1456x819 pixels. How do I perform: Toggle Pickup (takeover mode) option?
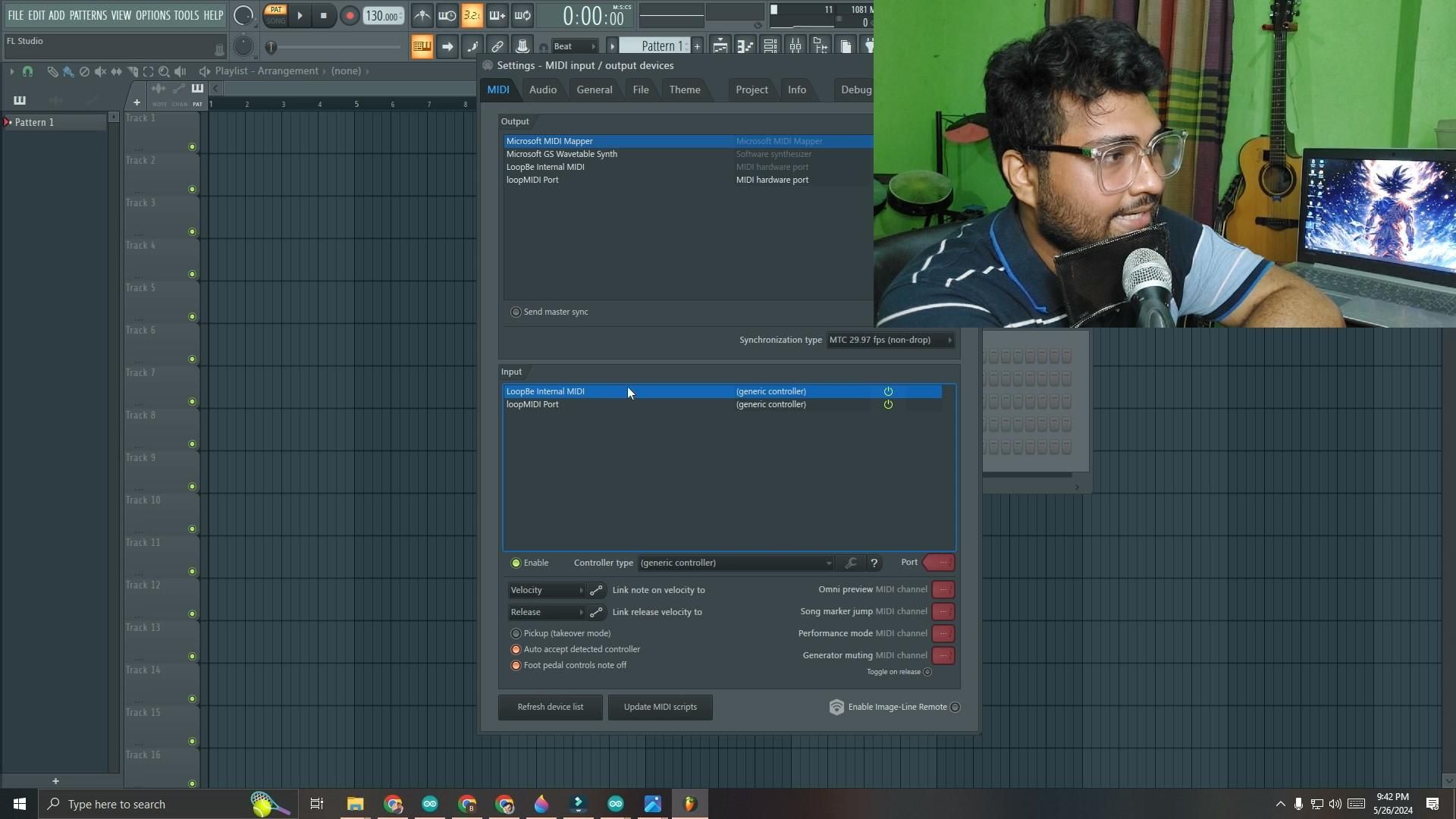coord(516,634)
